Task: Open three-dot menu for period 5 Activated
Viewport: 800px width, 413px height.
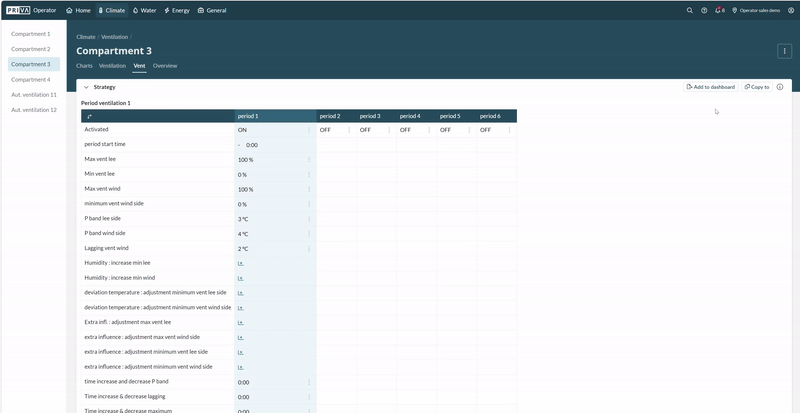Action: (x=469, y=130)
